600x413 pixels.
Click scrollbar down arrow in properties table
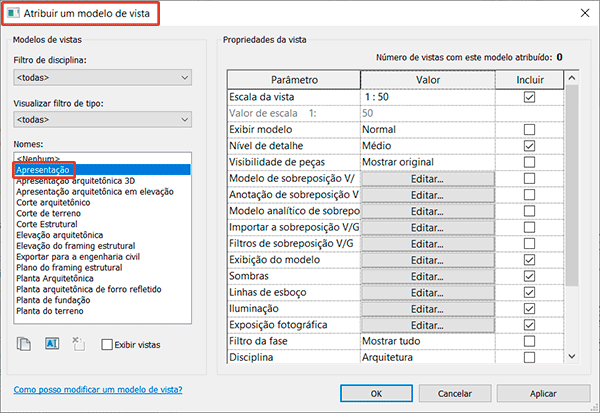click(572, 356)
